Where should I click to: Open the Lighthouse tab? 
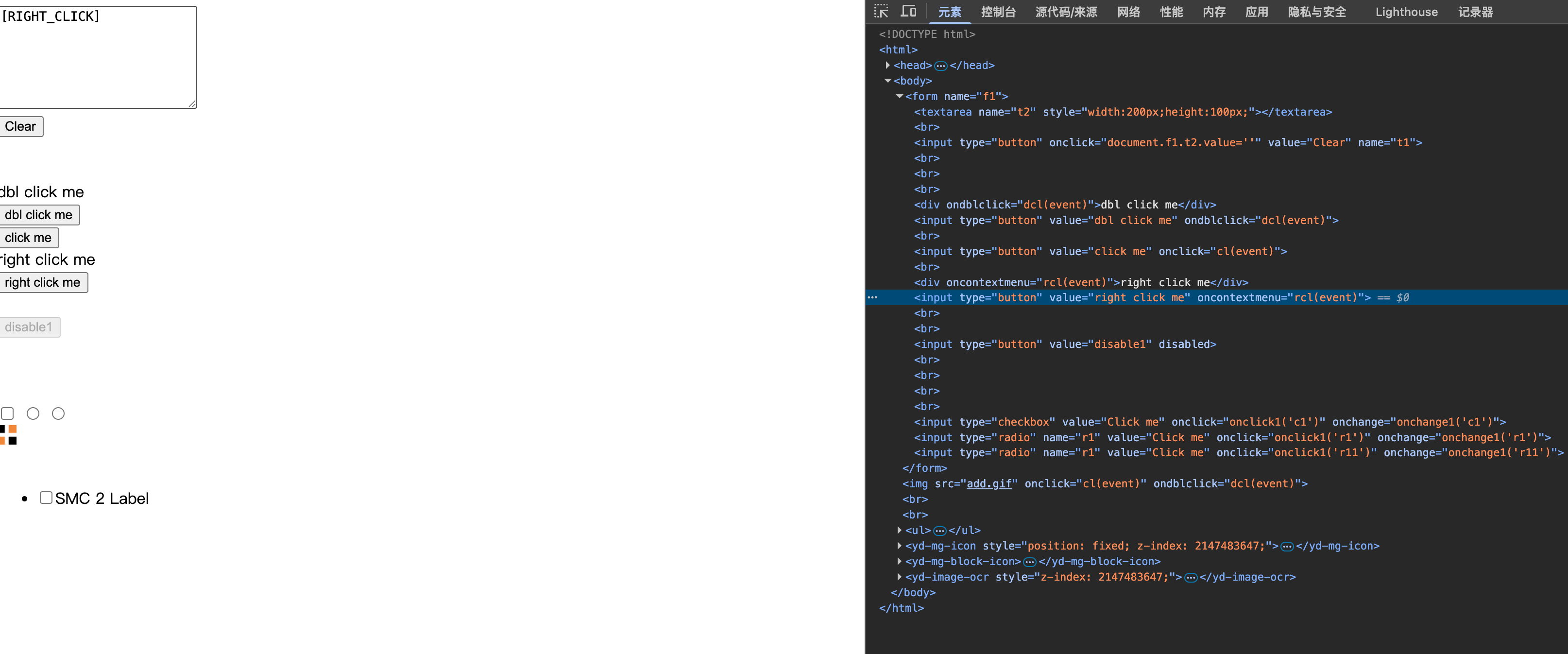click(1406, 12)
